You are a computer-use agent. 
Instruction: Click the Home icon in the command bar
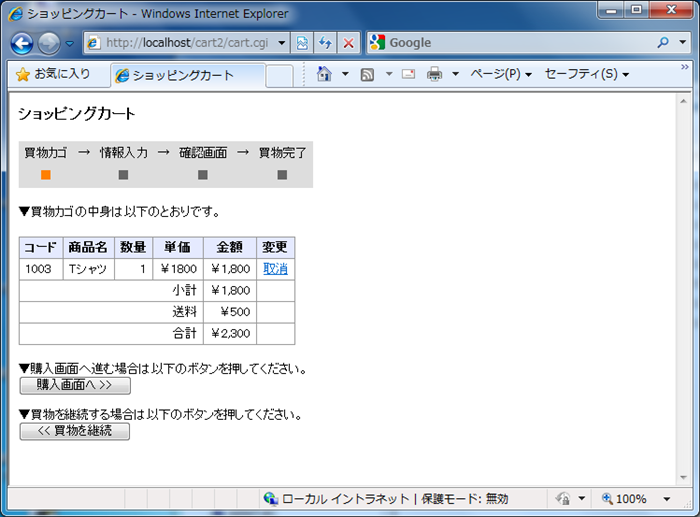click(324, 74)
